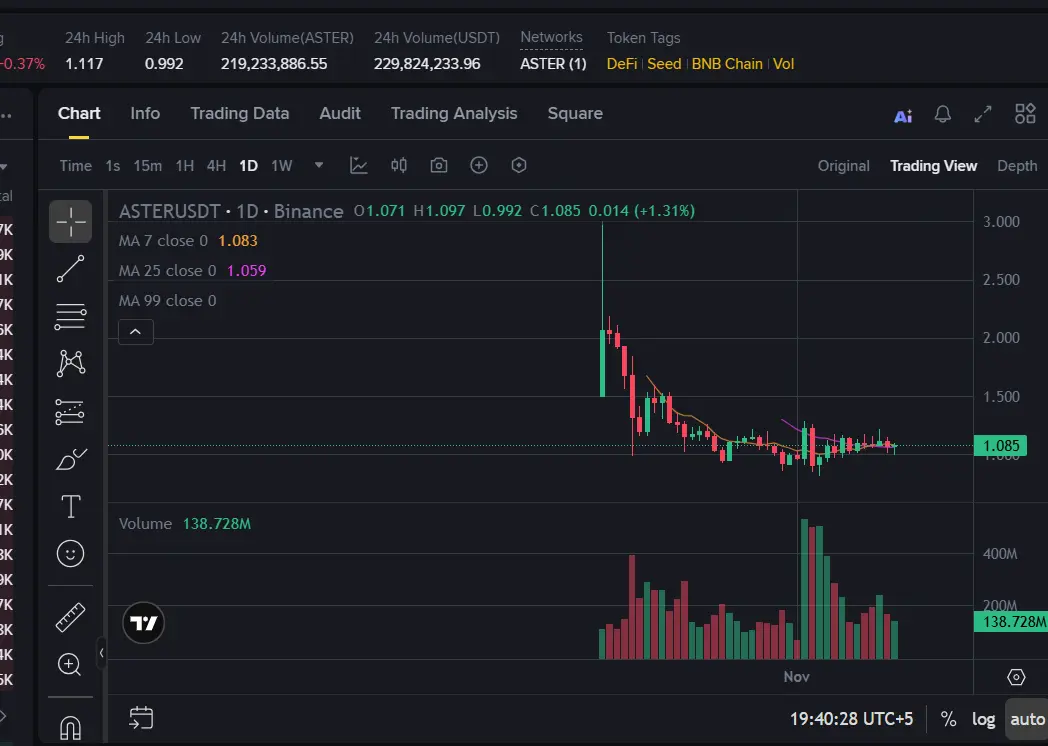Collapse the indicator legend chevron
1048x746 pixels.
point(136,332)
